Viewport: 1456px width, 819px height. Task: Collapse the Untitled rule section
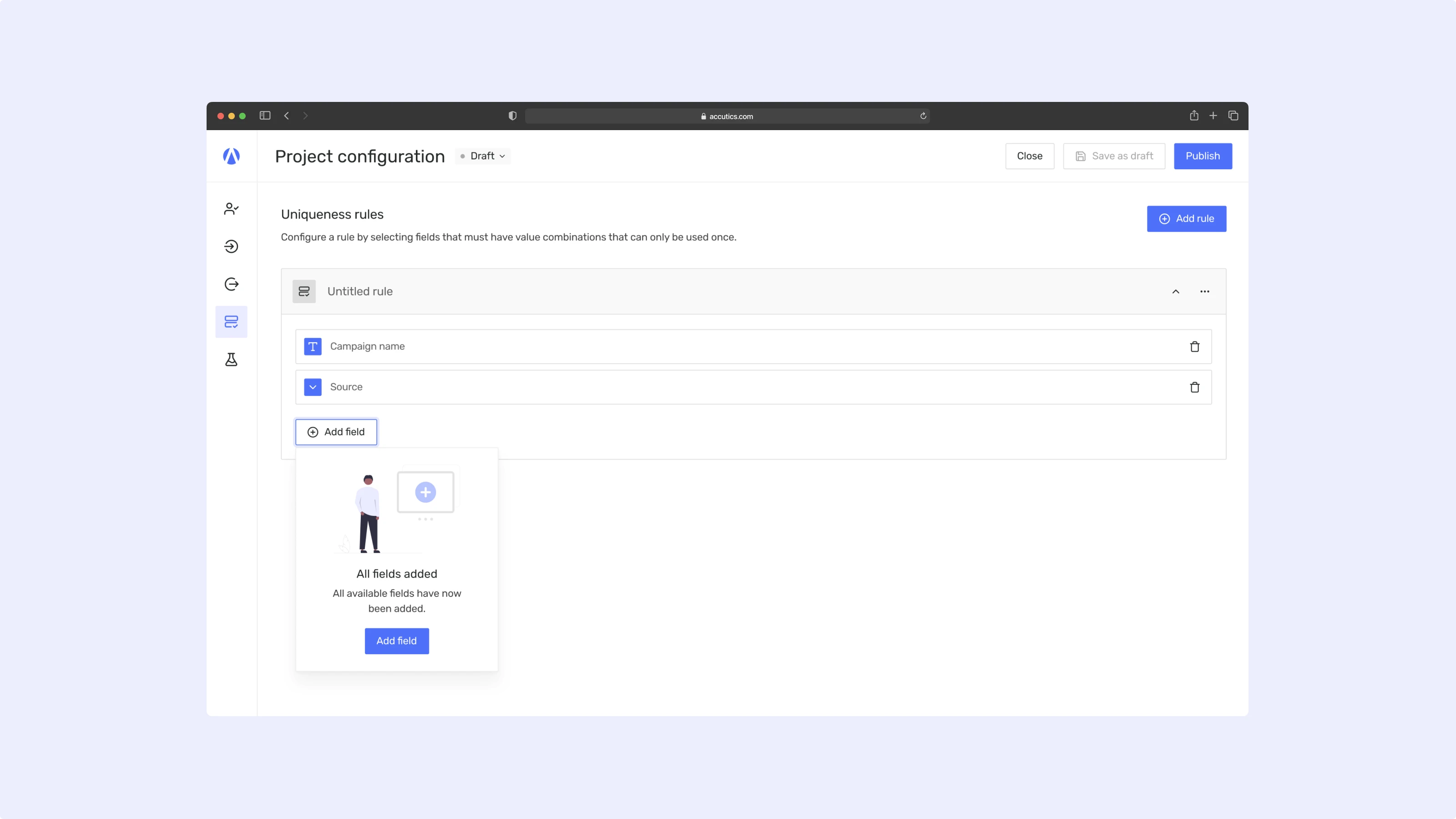click(x=1176, y=292)
